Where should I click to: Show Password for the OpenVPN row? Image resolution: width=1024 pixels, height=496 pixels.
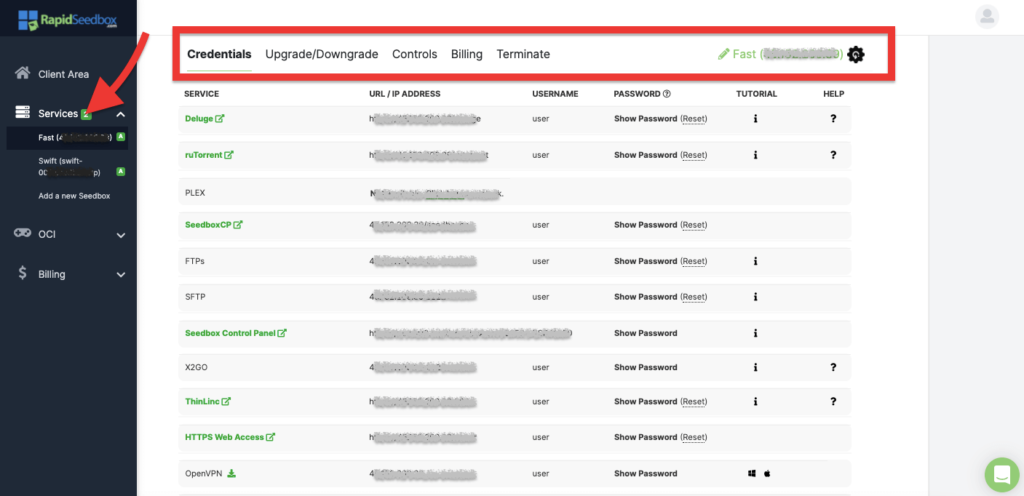tap(645, 474)
